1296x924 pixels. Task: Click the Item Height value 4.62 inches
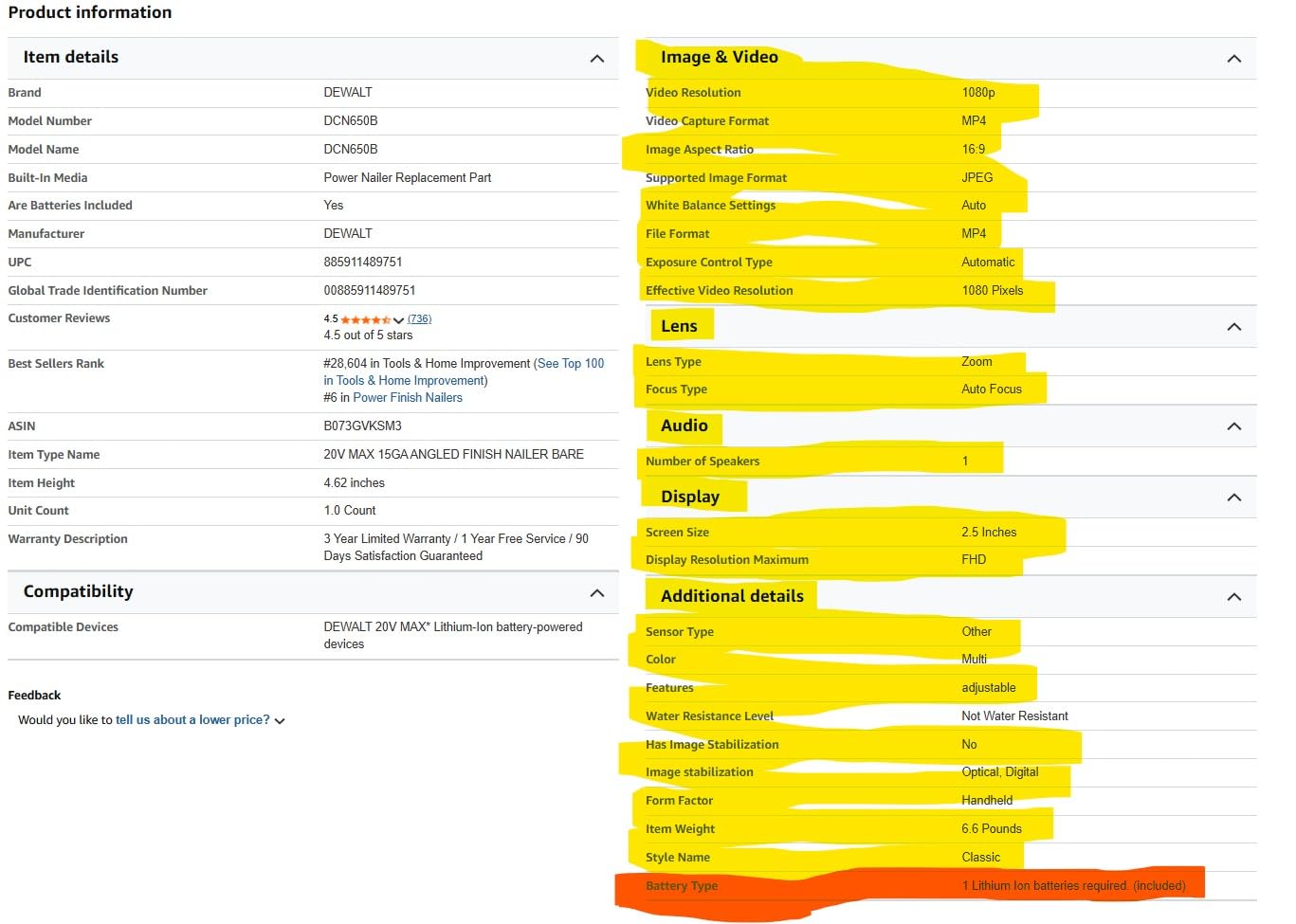click(x=354, y=483)
